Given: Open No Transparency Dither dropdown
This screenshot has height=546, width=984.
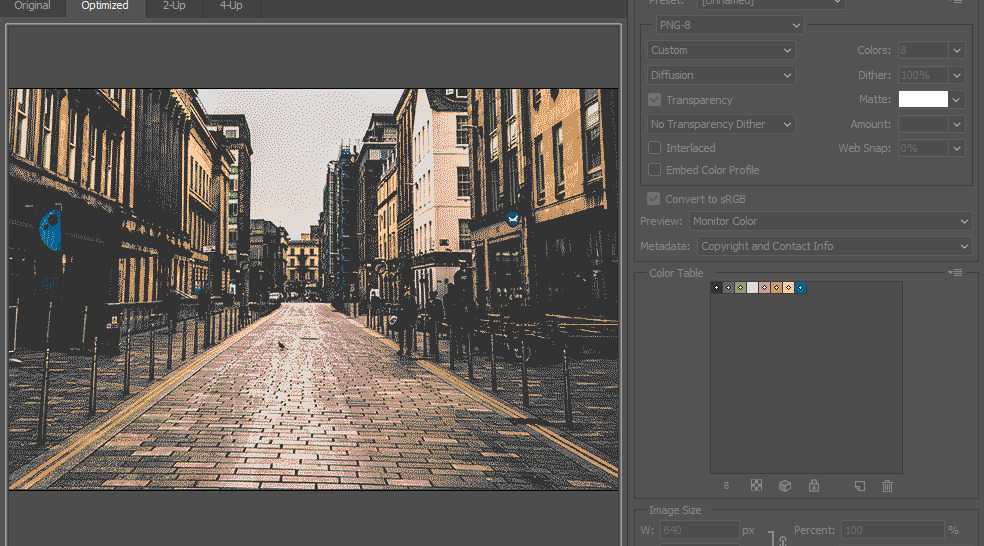Looking at the screenshot, I should pos(721,124).
